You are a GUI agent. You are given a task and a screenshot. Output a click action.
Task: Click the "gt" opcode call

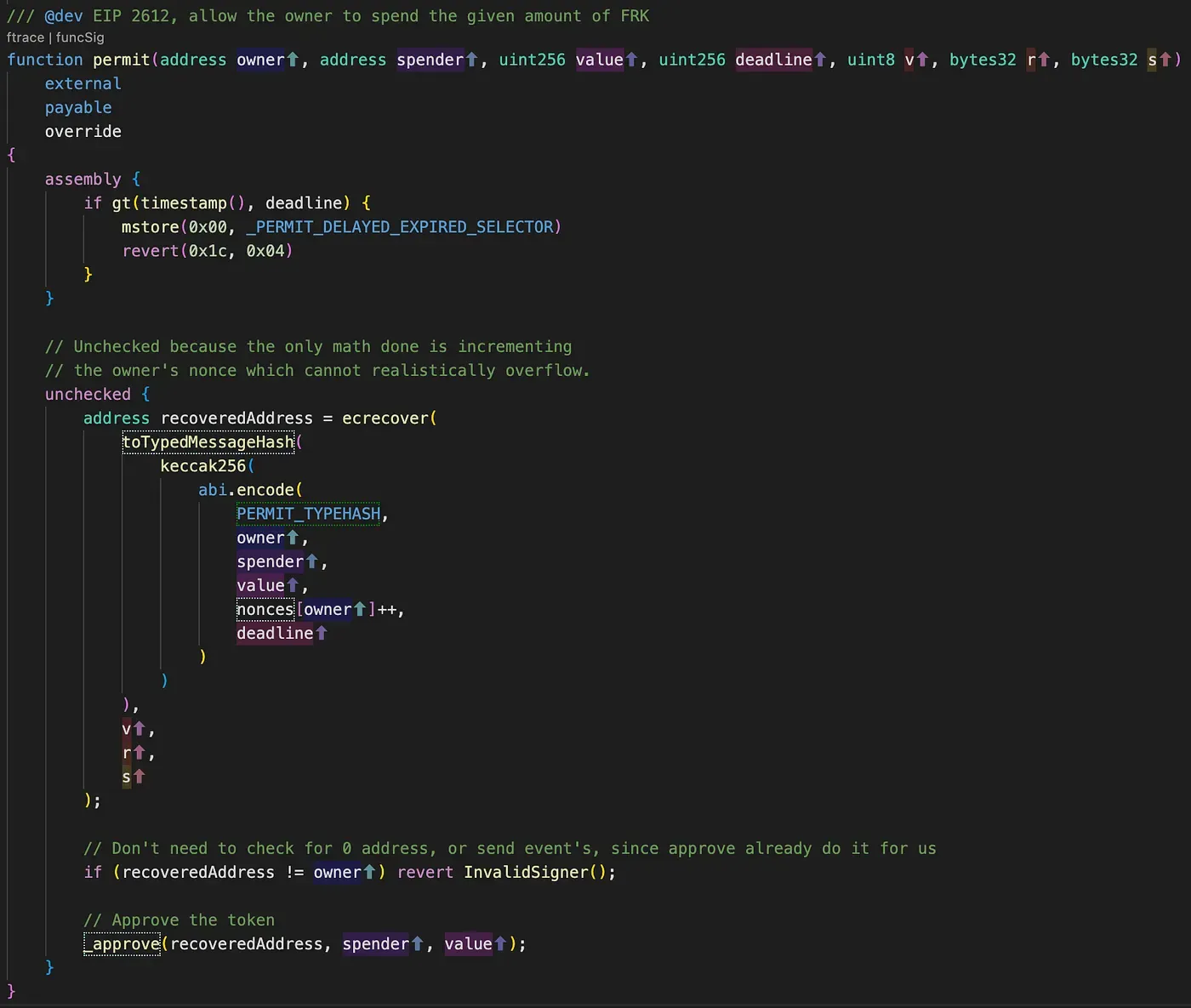coord(122,203)
